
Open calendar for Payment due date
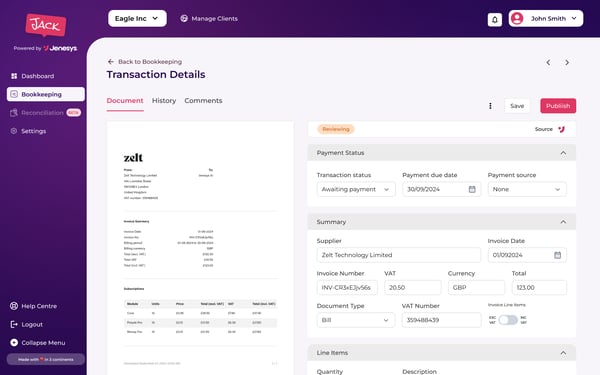(472, 189)
